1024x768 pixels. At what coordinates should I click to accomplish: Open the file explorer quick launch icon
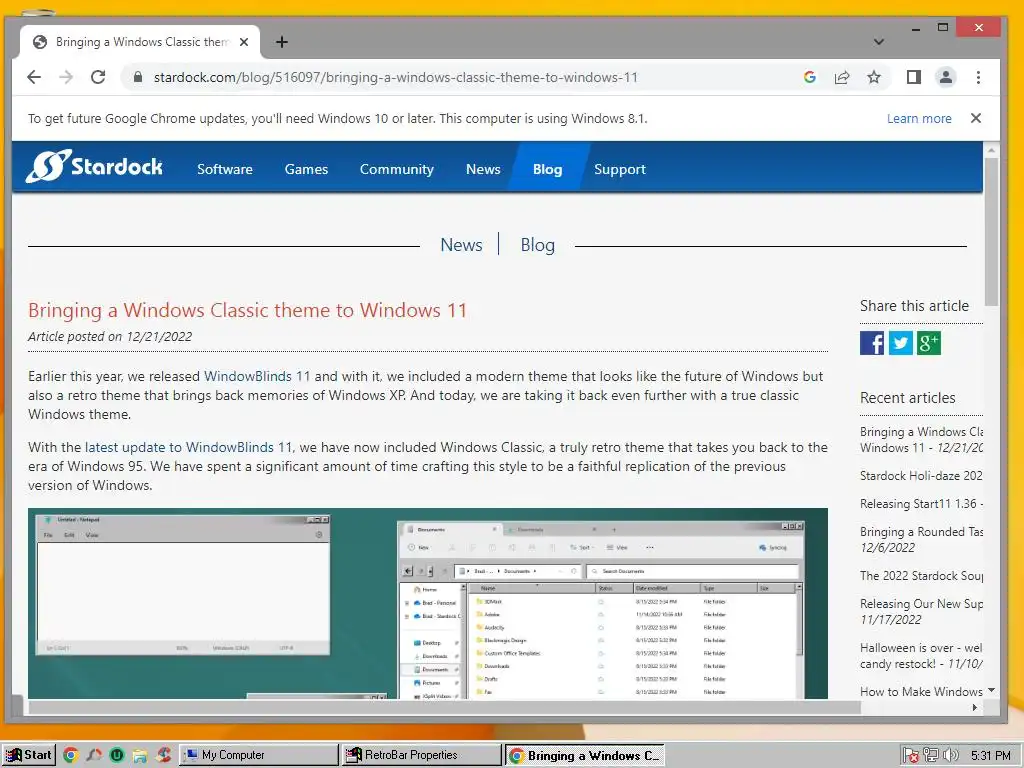(140, 755)
